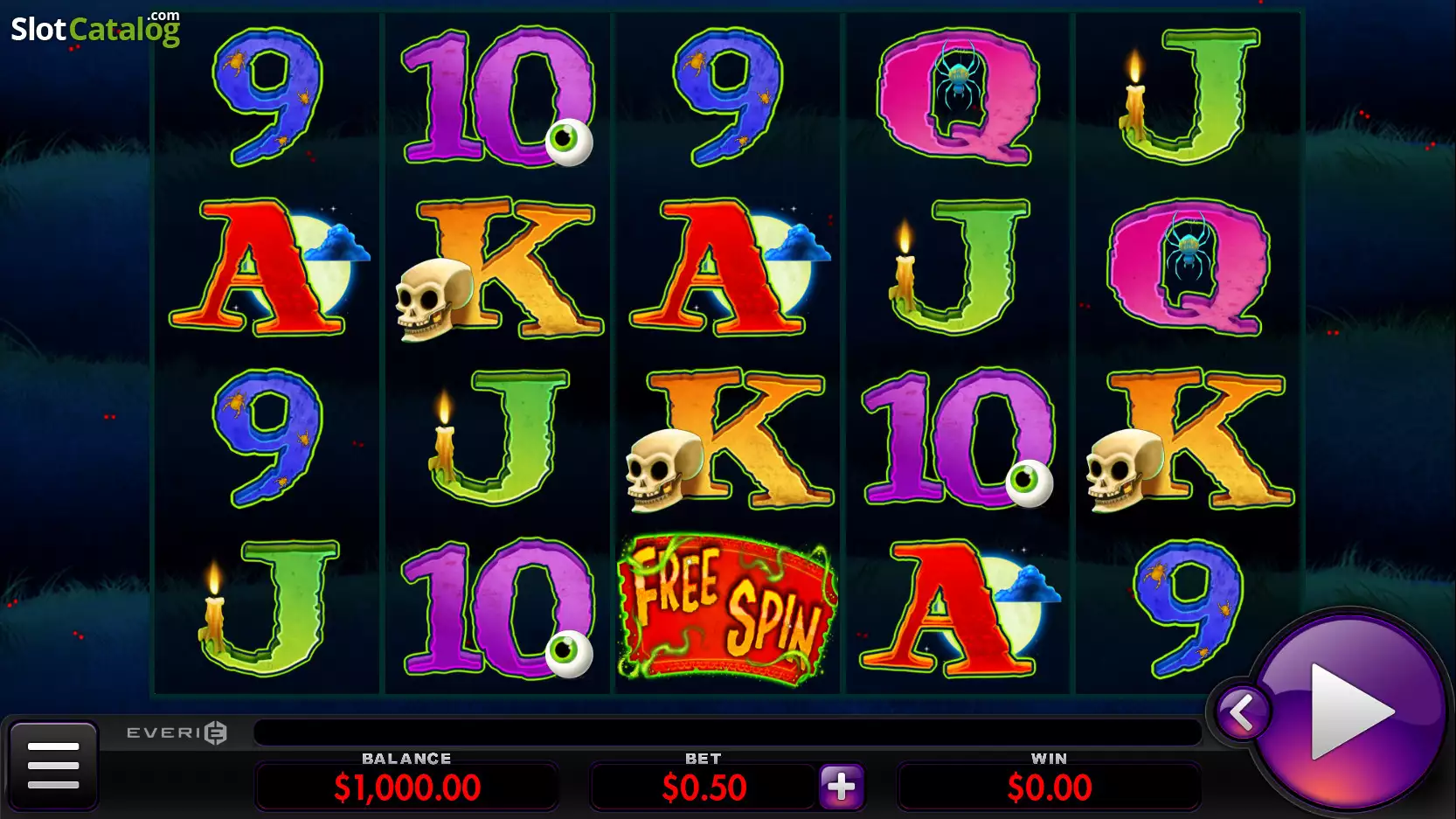Click the top-left blue 9 symbol
Image resolution: width=1456 pixels, height=819 pixels.
267,96
